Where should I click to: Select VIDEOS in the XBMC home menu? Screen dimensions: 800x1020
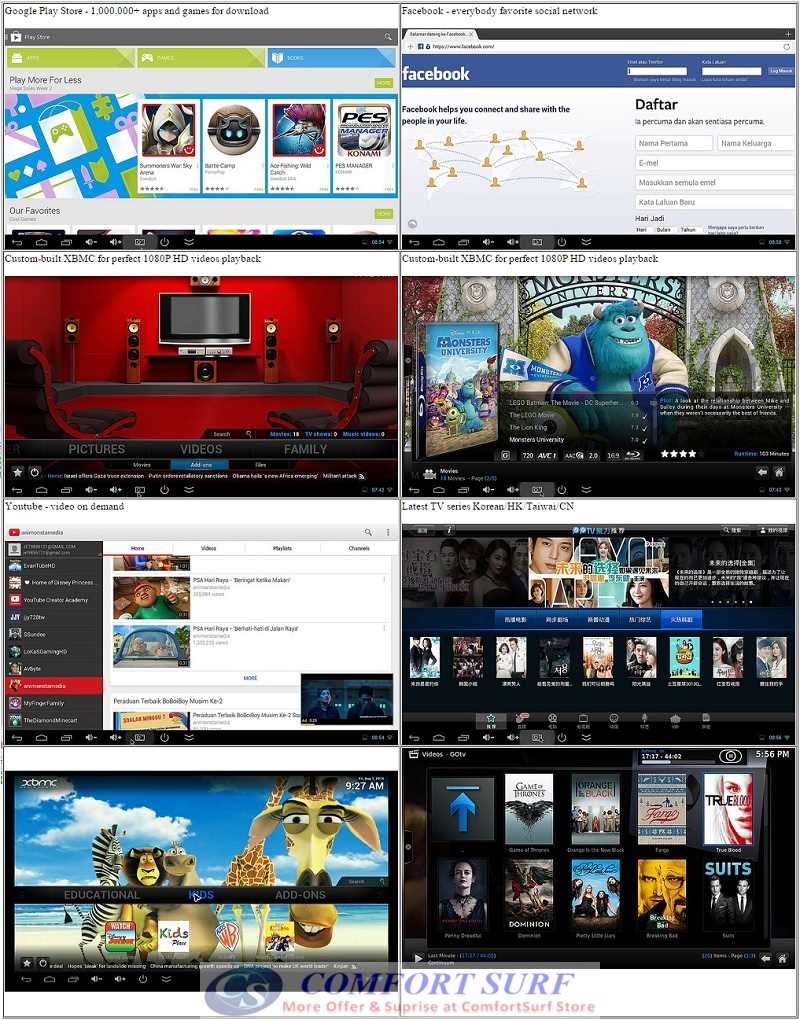(x=201, y=449)
